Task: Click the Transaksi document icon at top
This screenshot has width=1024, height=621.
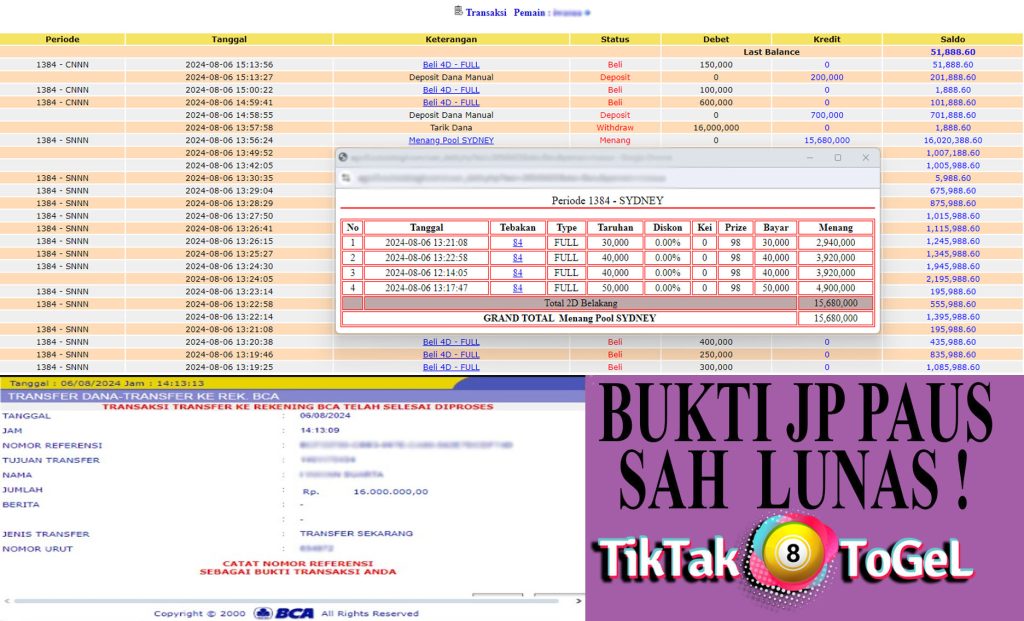Action: click(x=458, y=11)
